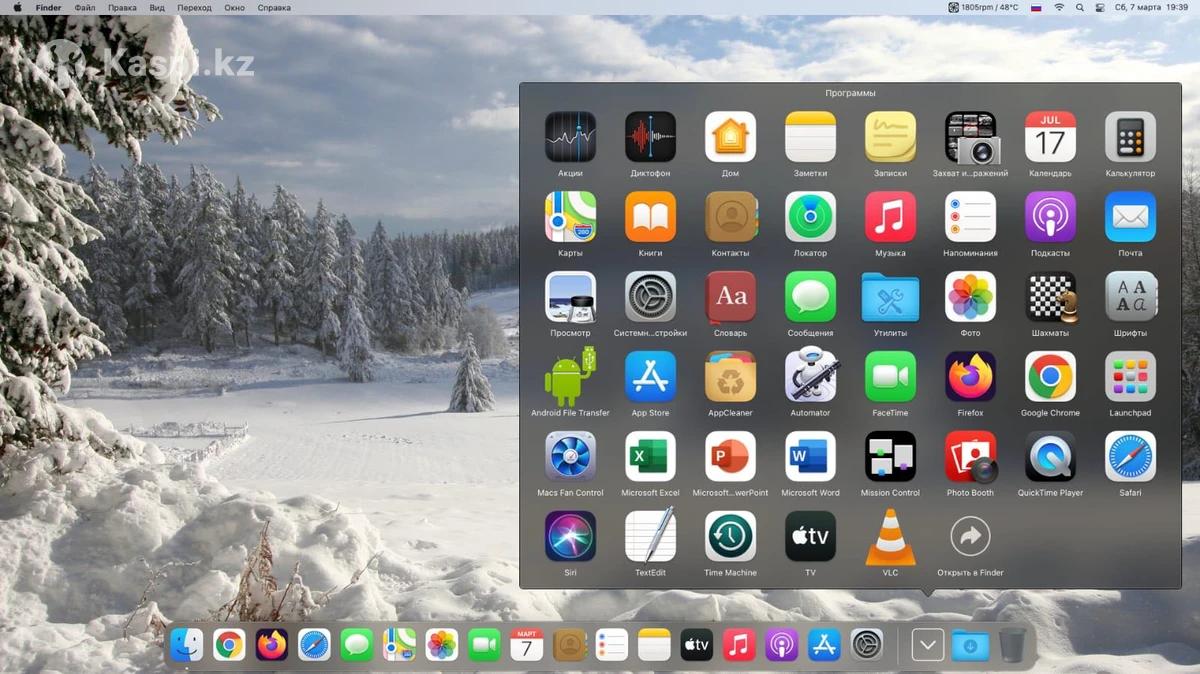The width and height of the screenshot is (1200, 674).
Task: Open Trash in the Dock
Action: 1012,645
